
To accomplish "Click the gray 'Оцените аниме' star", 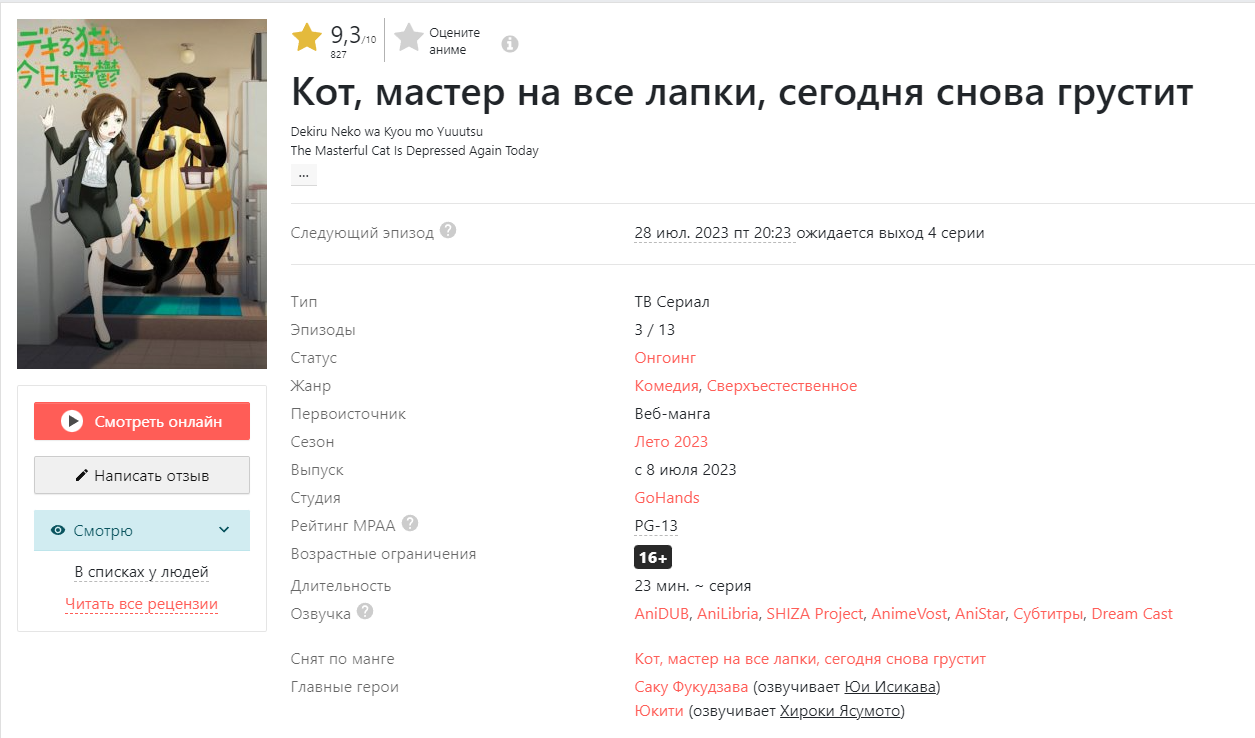I will click(408, 38).
